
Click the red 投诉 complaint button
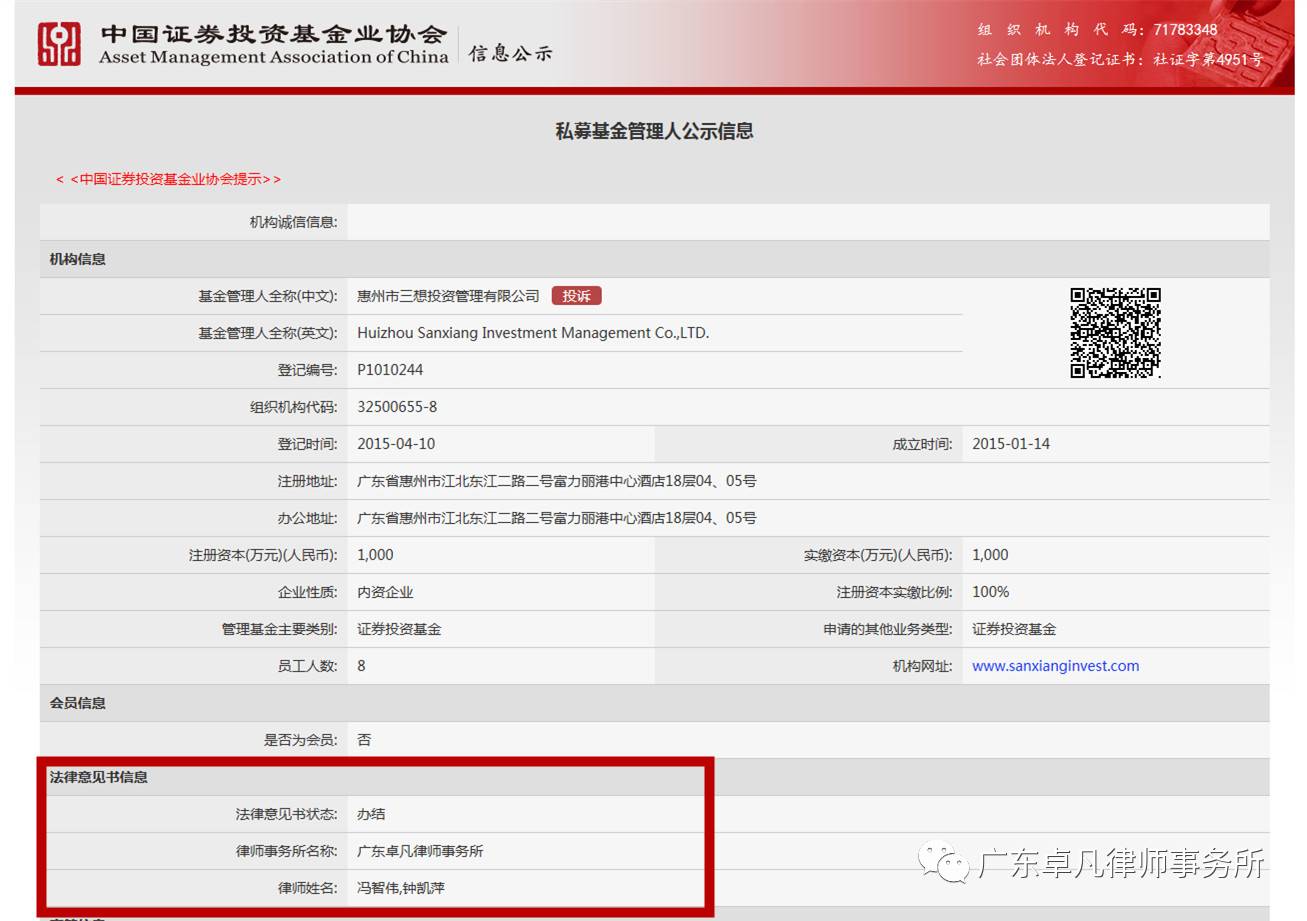coord(576,296)
